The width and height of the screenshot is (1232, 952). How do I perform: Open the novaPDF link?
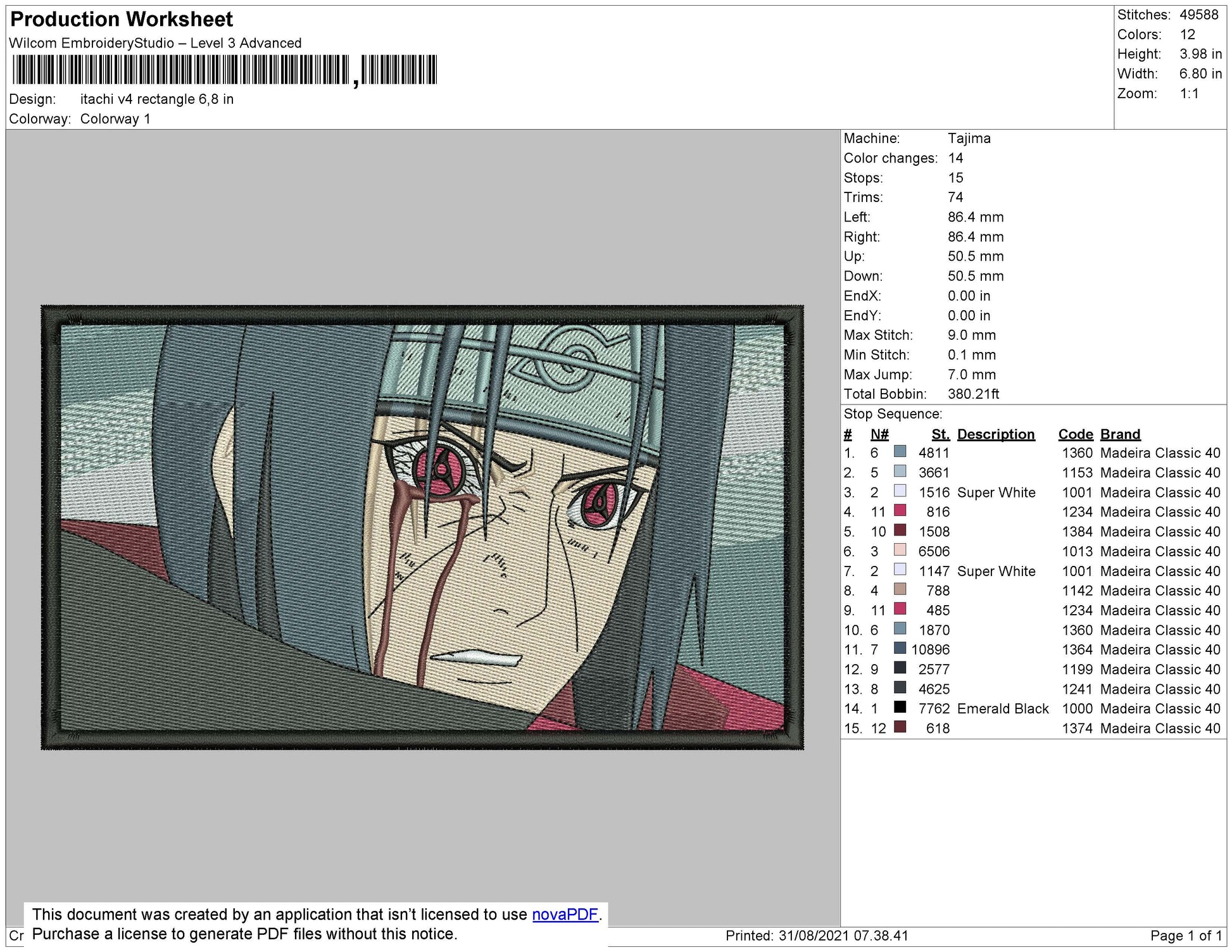pyautogui.click(x=565, y=914)
